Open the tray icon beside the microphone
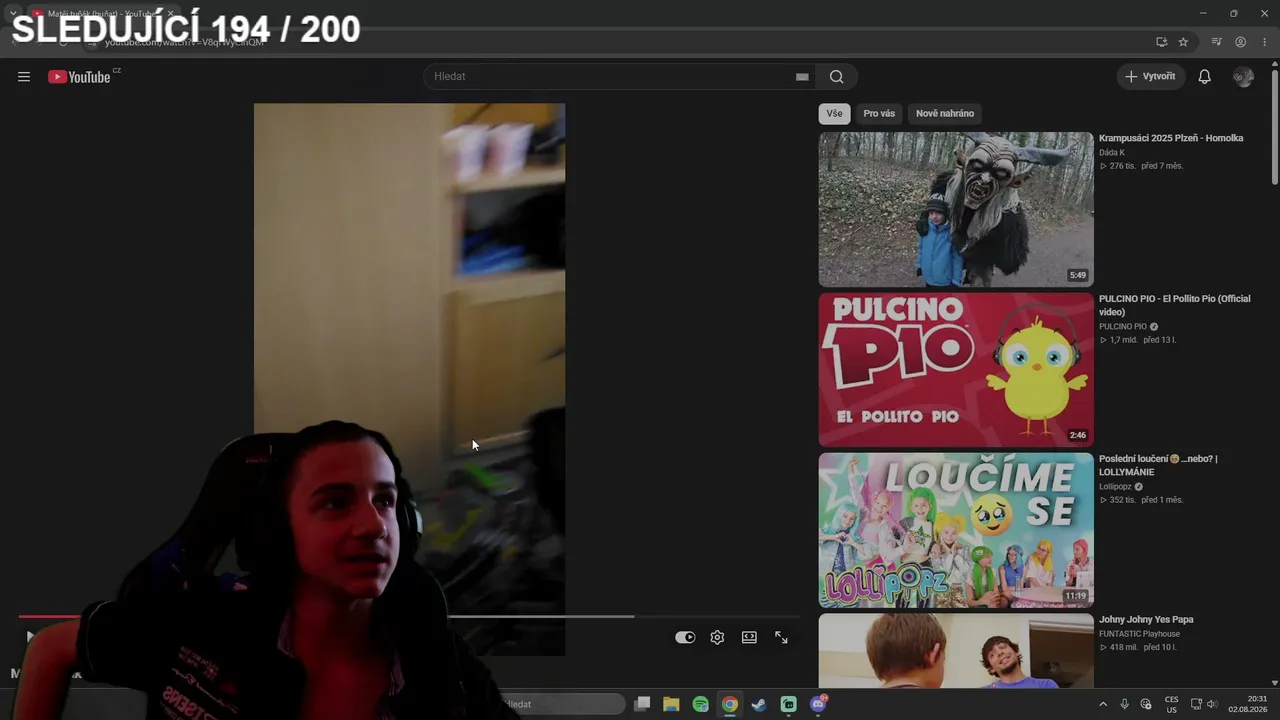1280x720 pixels. point(1146,704)
